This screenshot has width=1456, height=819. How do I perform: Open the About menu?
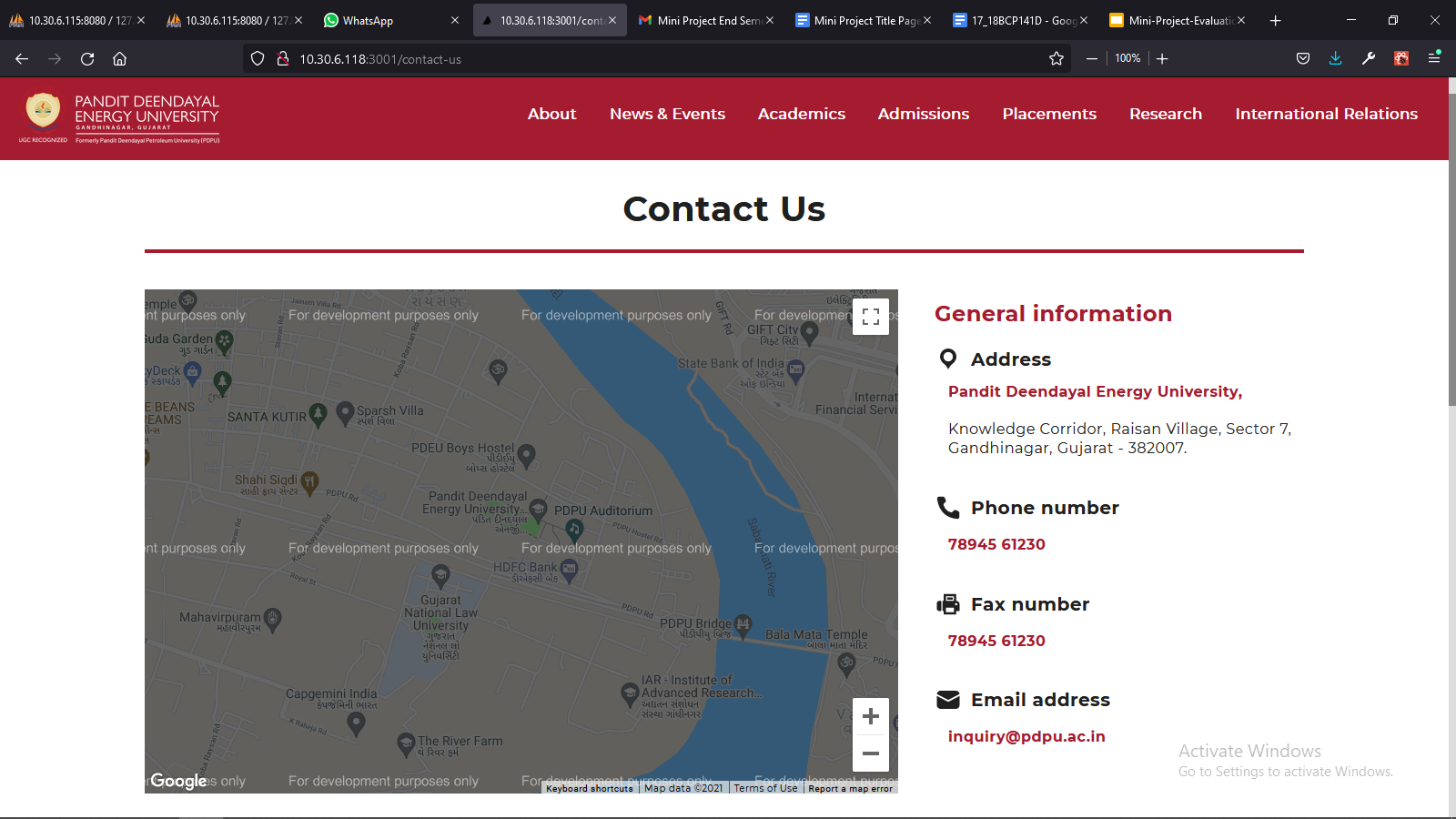[x=551, y=114]
